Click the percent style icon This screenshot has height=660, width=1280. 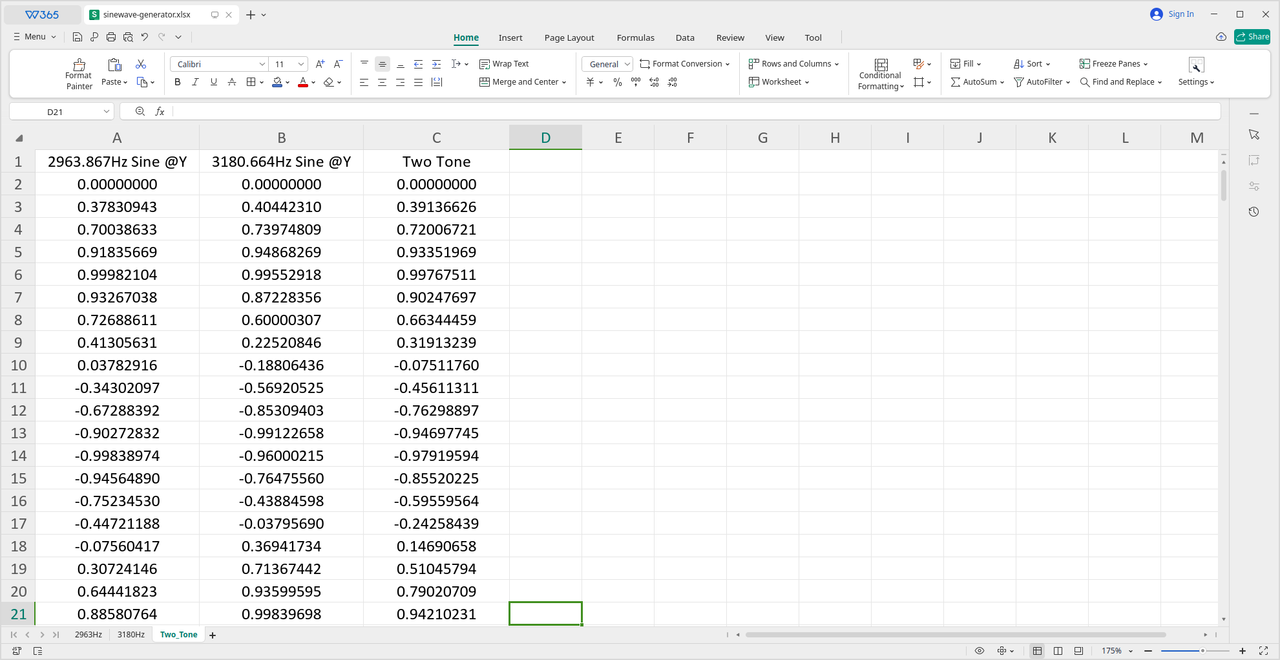click(617, 82)
